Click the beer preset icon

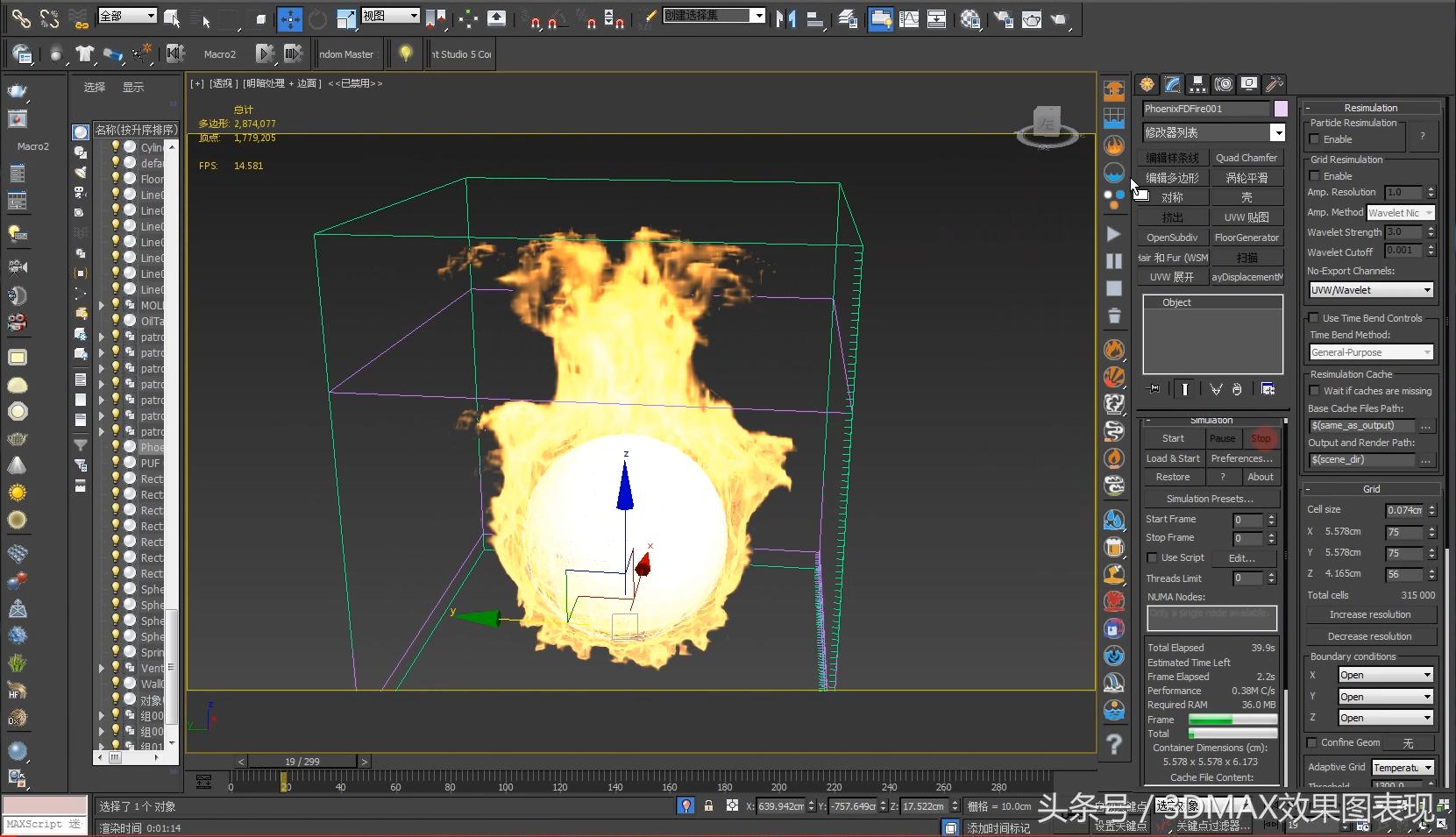point(1114,548)
